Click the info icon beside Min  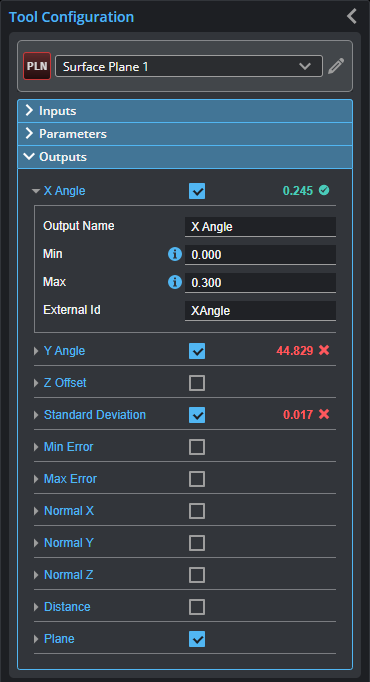(175, 254)
